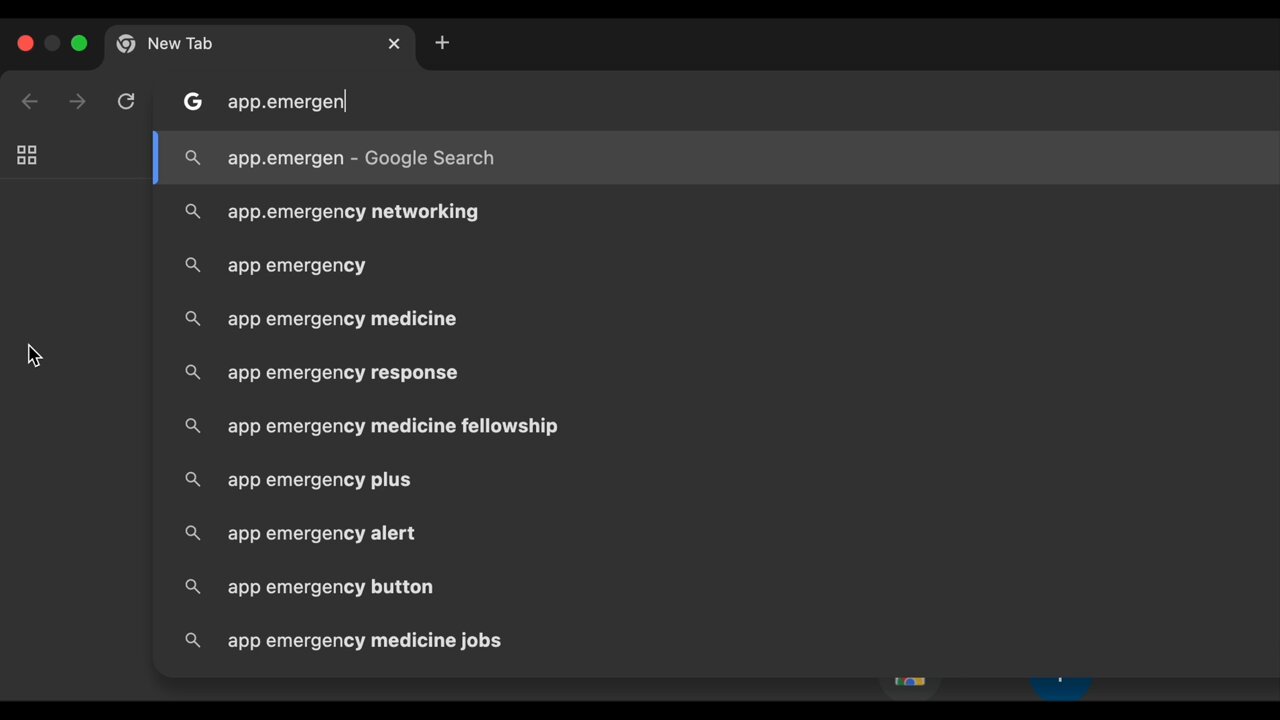Pick 'app emergency alert' suggestion
Image resolution: width=1280 pixels, height=720 pixels.
coord(716,533)
